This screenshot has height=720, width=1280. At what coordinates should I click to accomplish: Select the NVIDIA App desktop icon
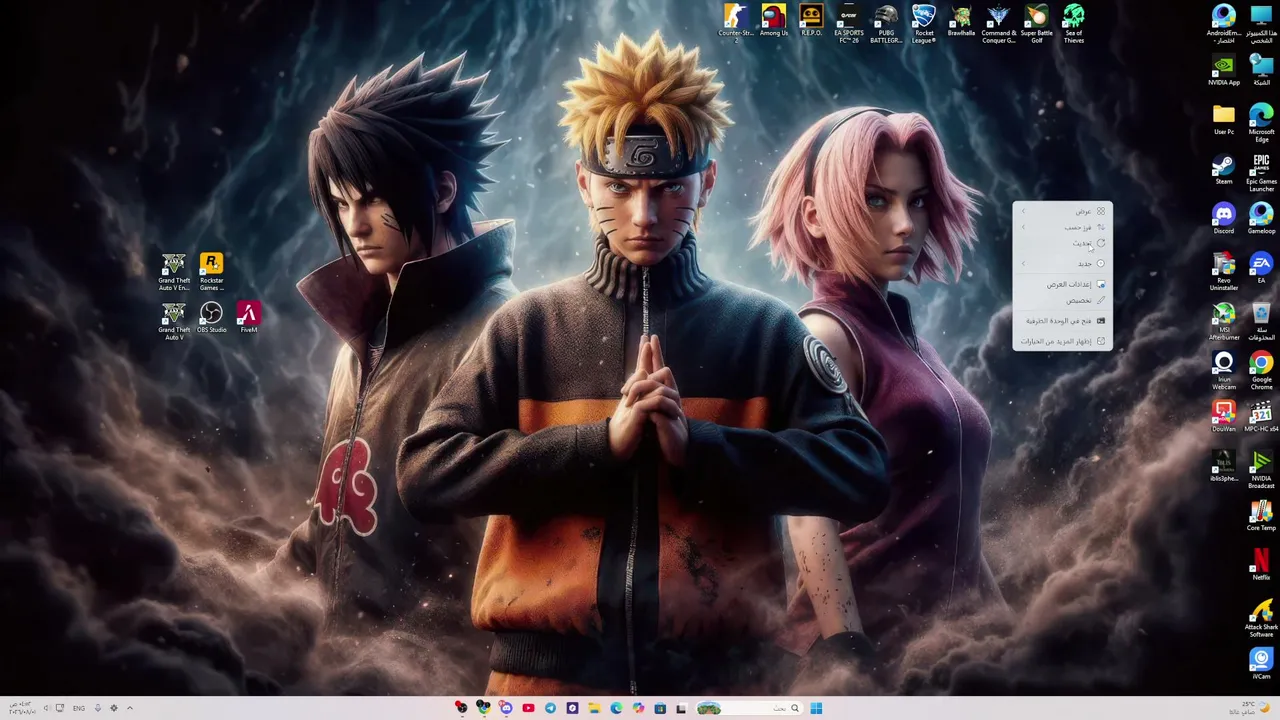(1224, 70)
